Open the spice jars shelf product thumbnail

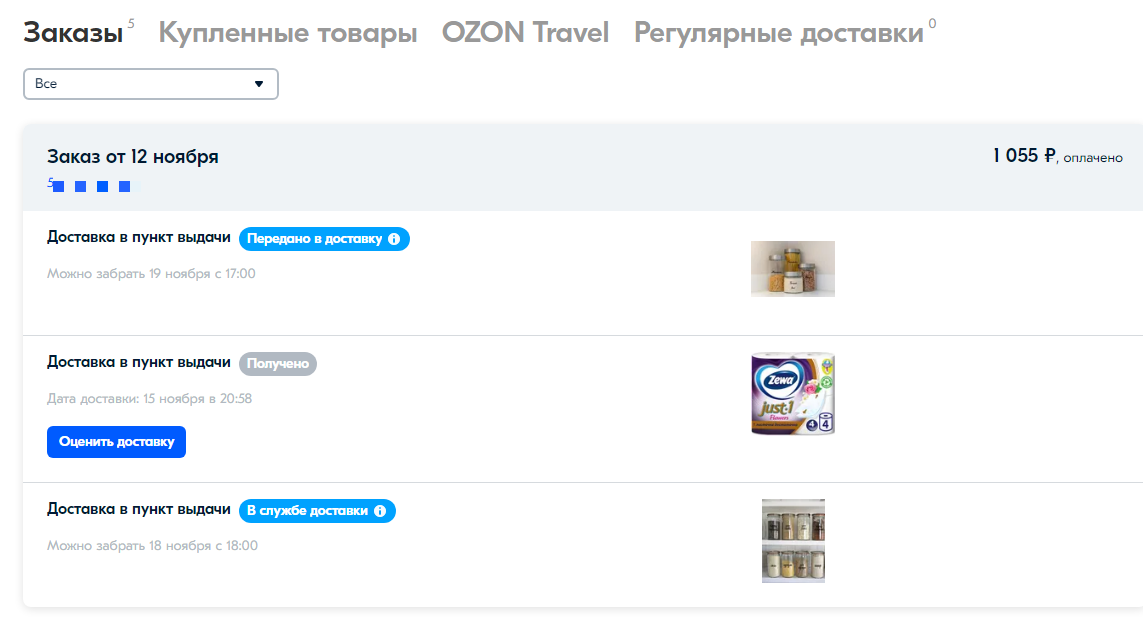coord(793,541)
